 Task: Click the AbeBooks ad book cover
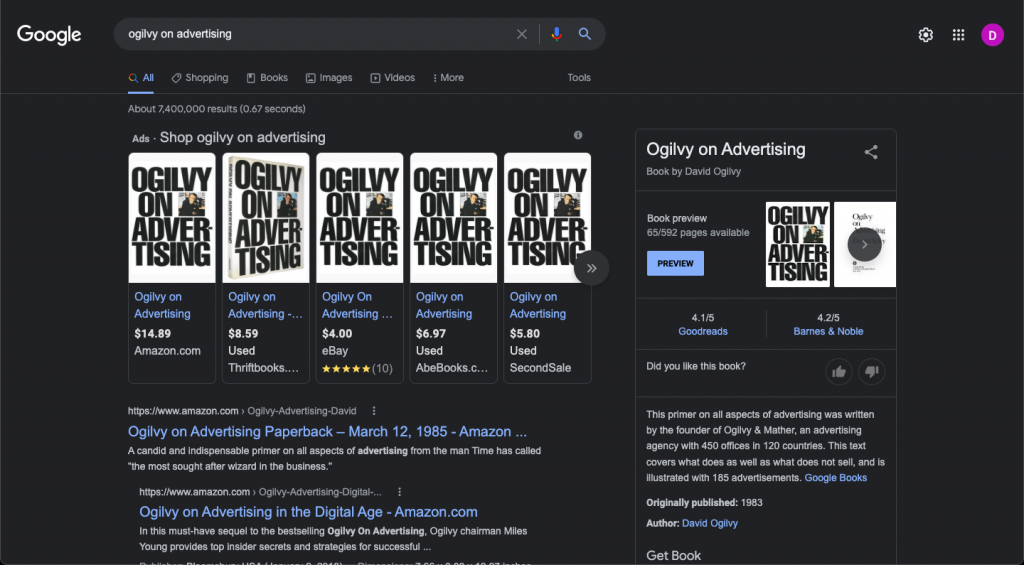(x=453, y=218)
